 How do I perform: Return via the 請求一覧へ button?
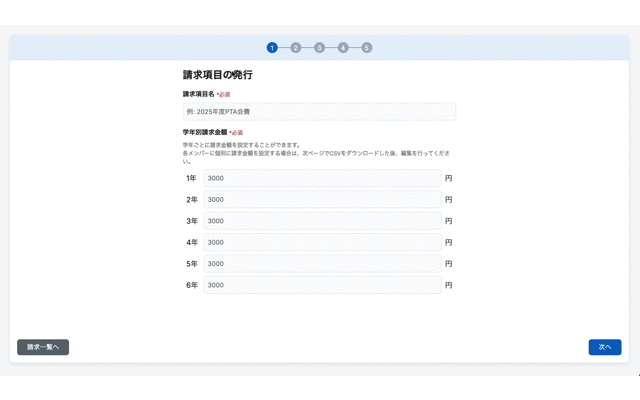coord(43,347)
